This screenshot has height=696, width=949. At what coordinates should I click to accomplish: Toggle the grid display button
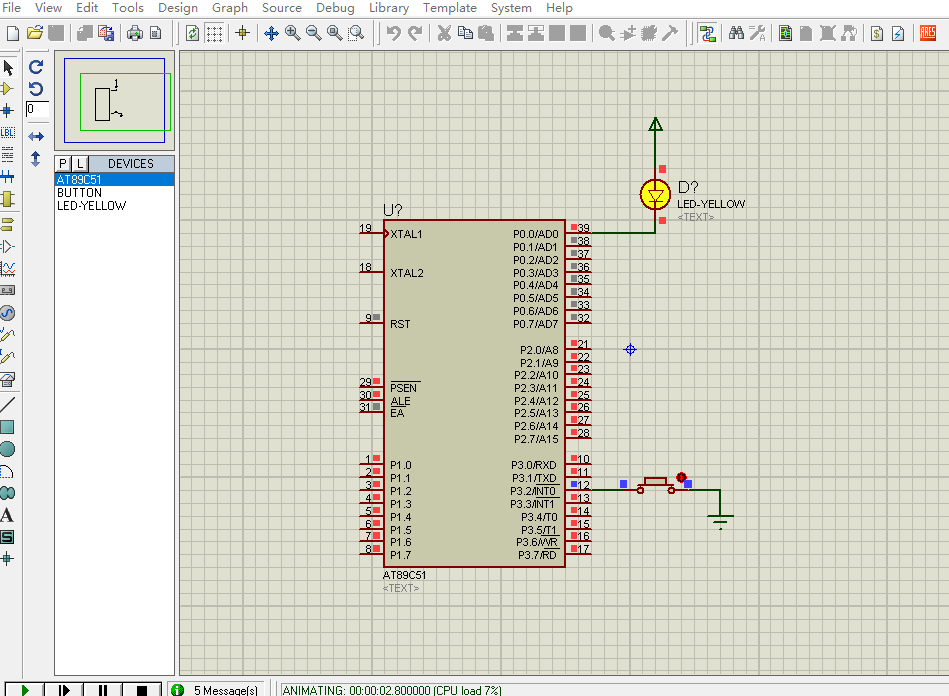pyautogui.click(x=214, y=33)
